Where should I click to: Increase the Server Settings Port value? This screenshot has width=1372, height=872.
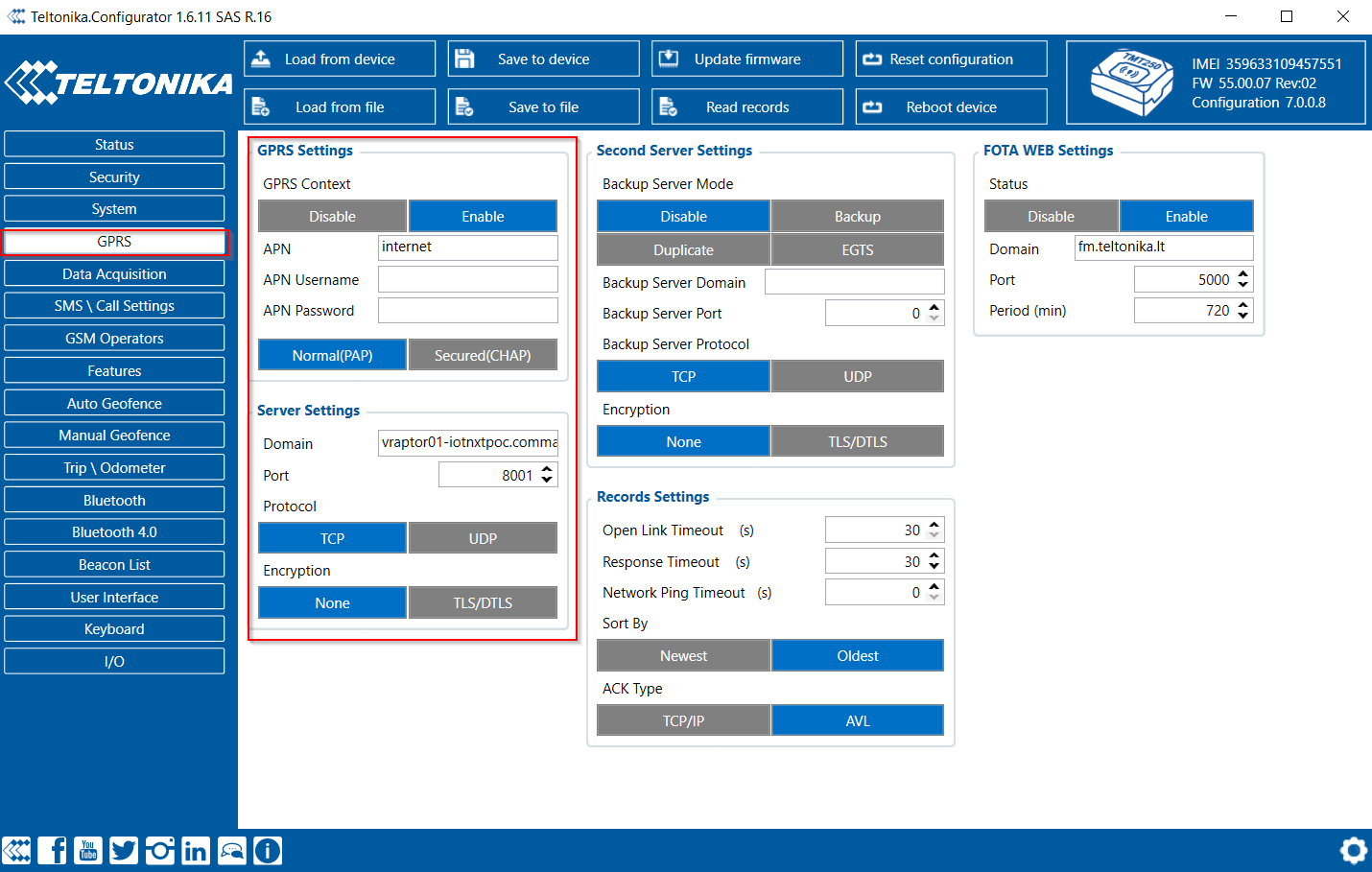point(547,469)
